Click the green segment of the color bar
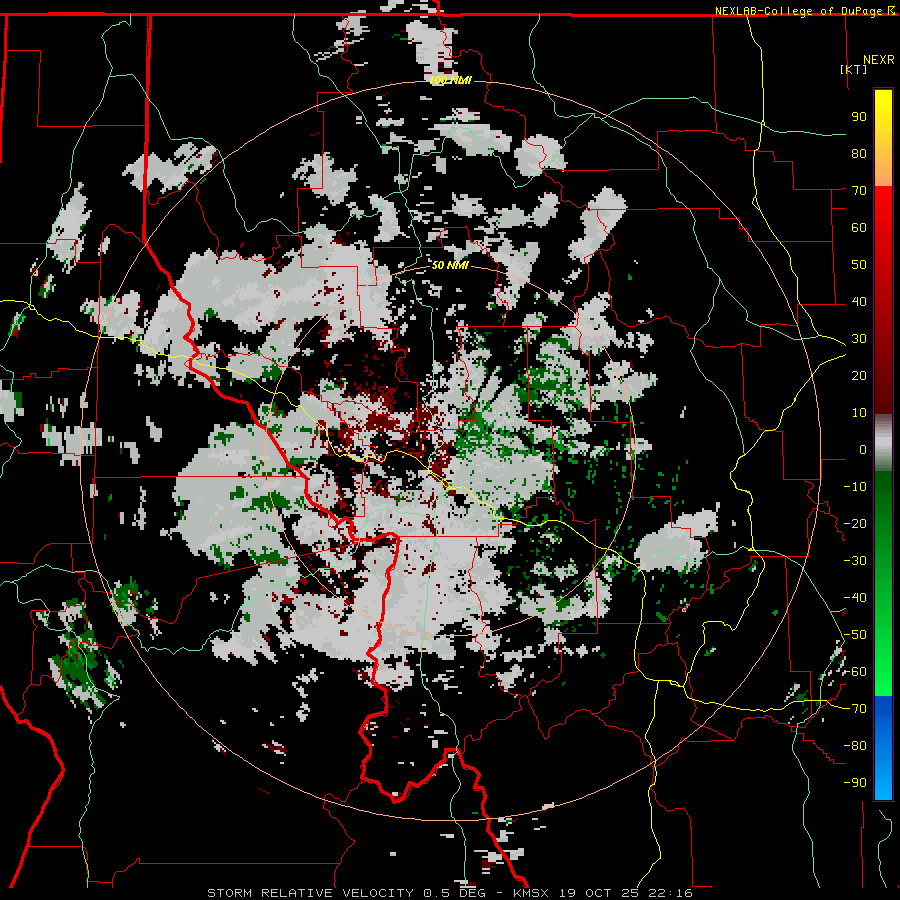 (x=883, y=583)
